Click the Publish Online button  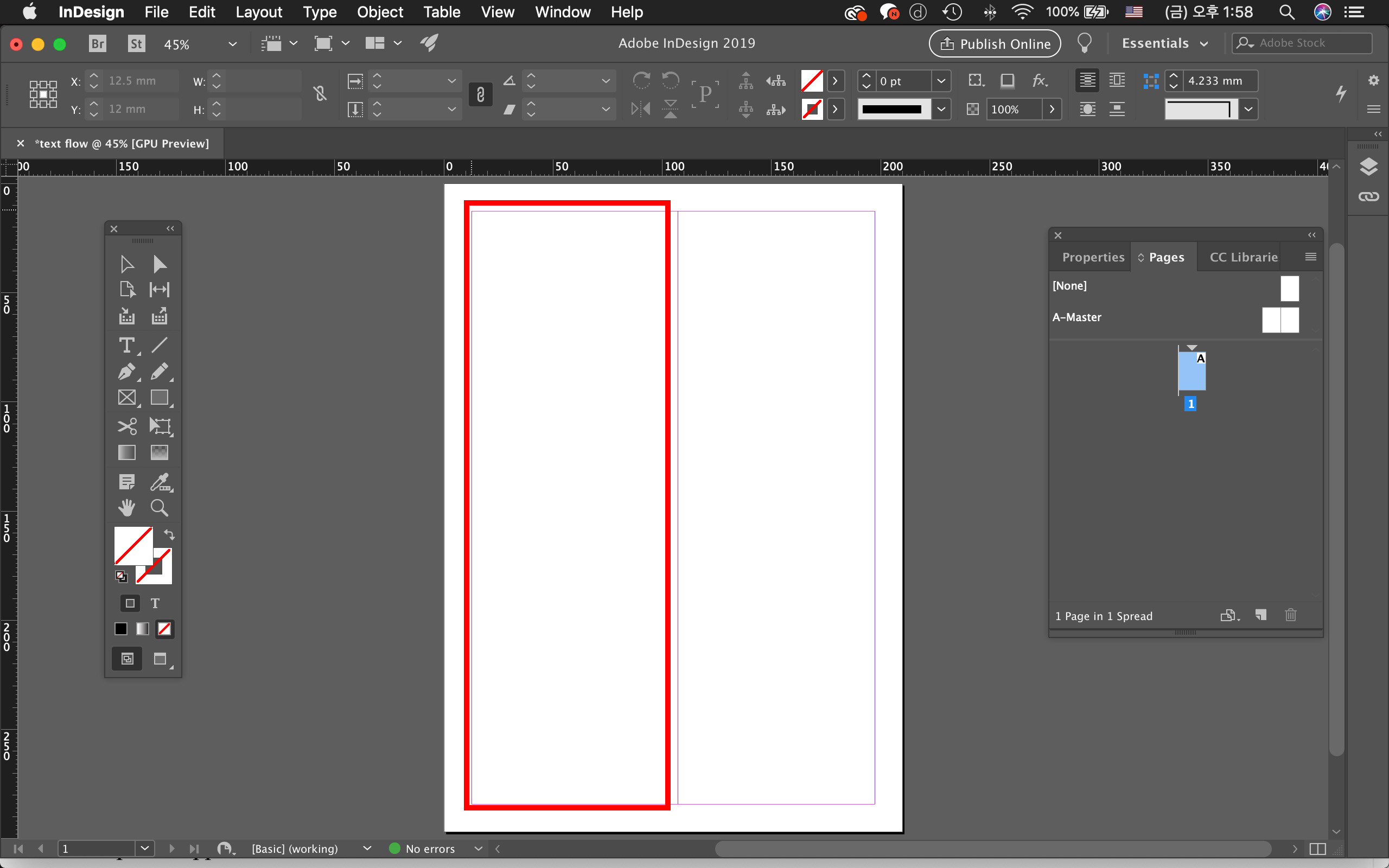995,43
